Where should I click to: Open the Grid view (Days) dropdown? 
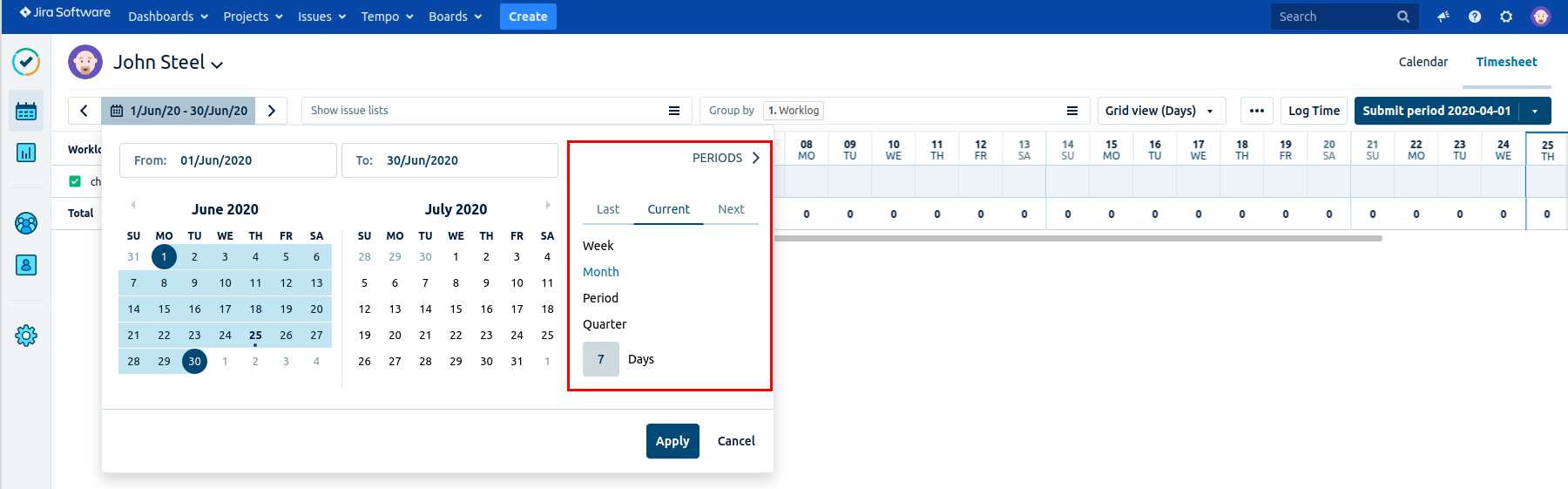click(1160, 111)
